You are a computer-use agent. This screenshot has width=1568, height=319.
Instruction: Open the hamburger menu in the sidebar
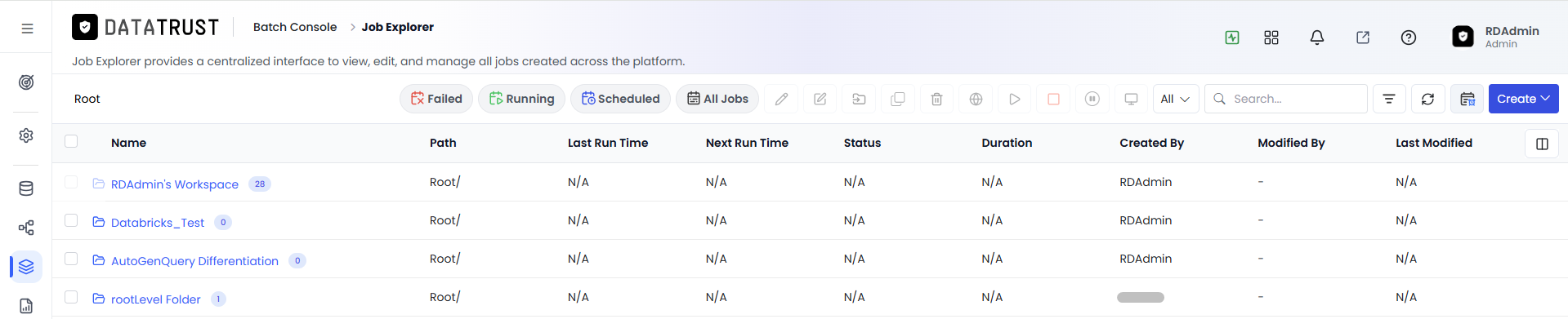pos(27,29)
